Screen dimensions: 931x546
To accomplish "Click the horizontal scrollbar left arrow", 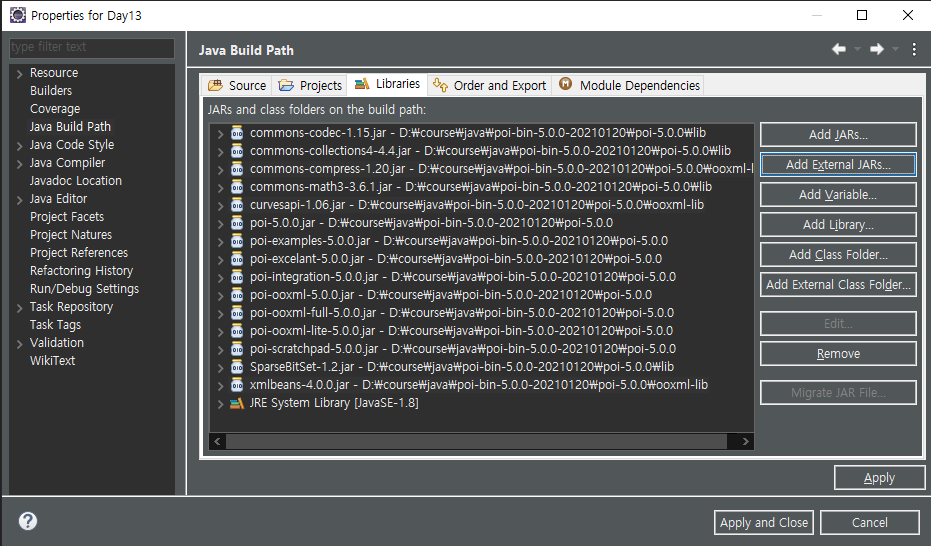I will 217,442.
